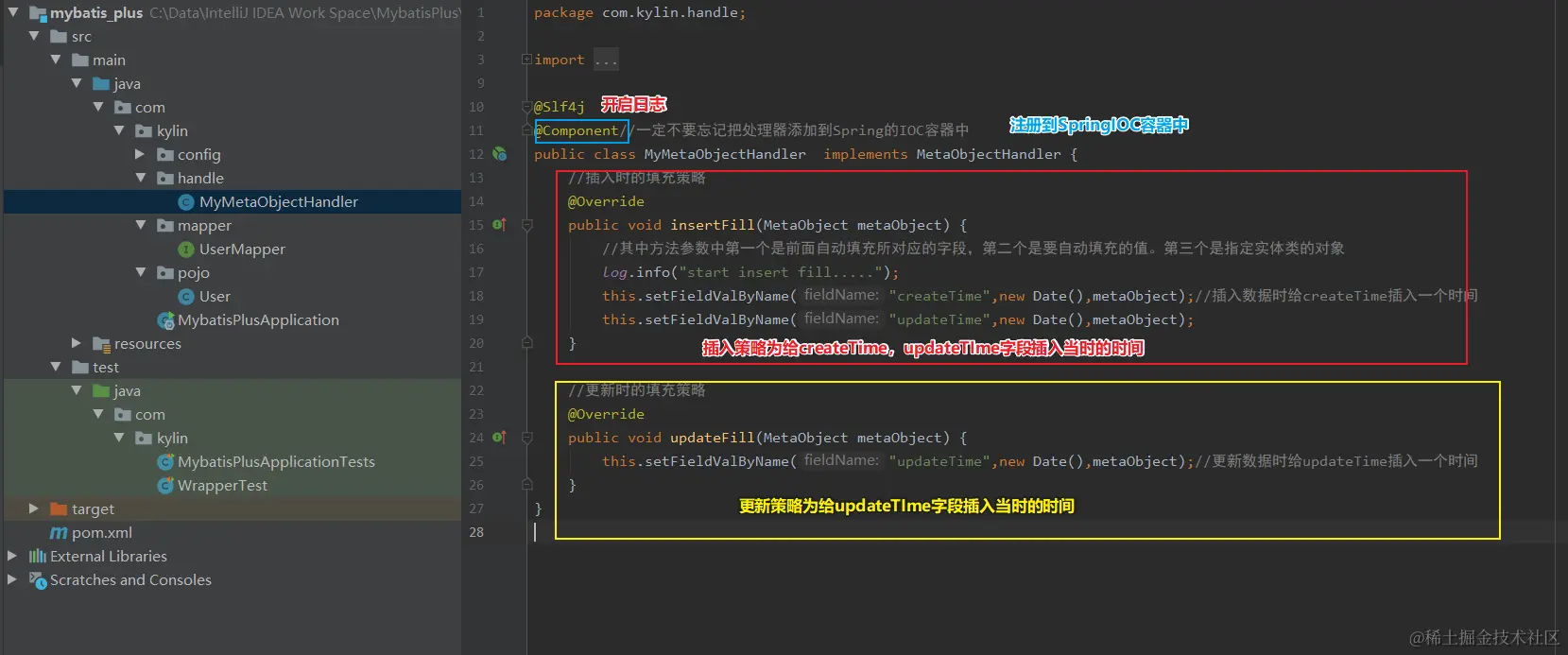
Task: Click the Spring bean gutter icon on line 12
Action: pos(500,154)
